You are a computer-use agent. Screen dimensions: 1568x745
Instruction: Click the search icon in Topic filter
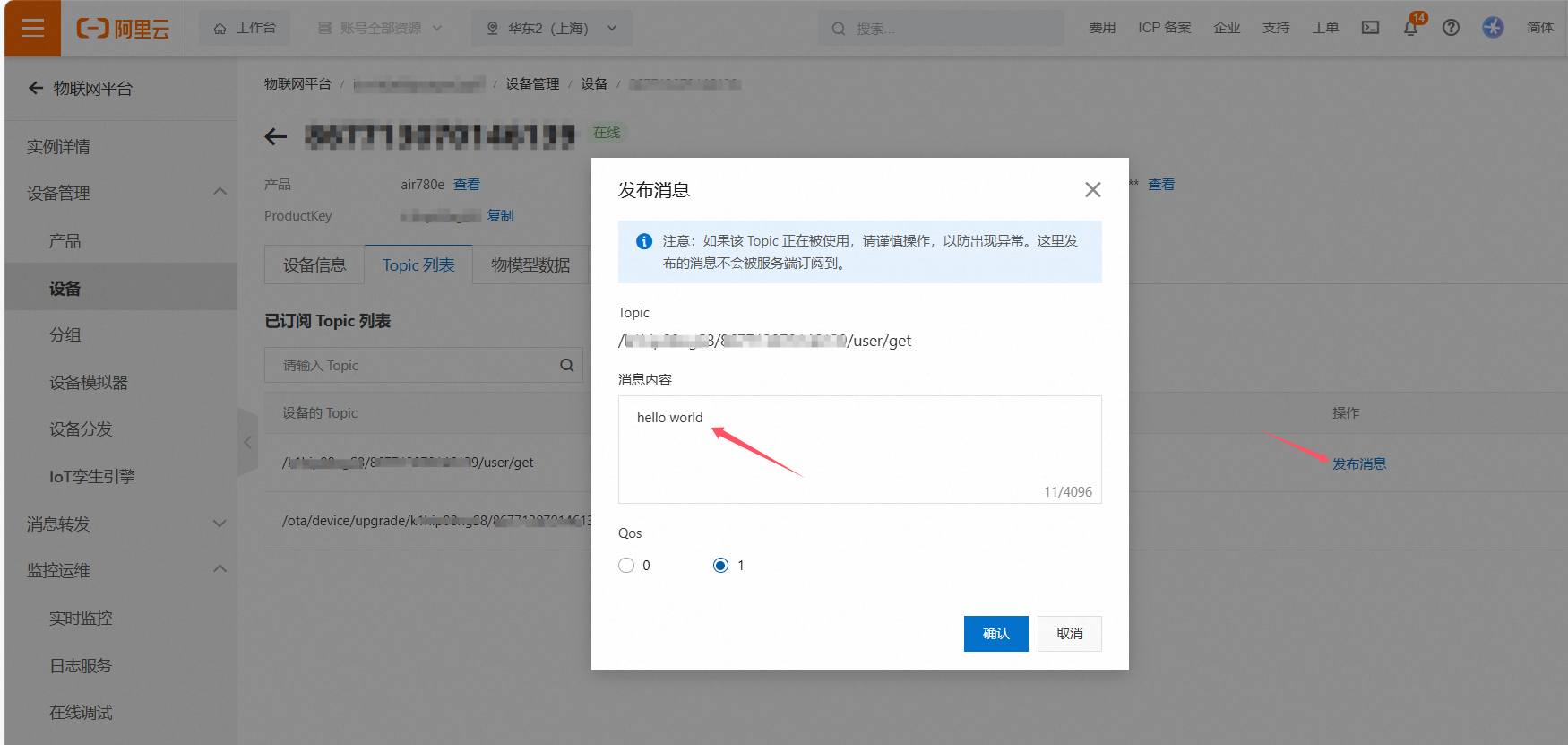(567, 365)
